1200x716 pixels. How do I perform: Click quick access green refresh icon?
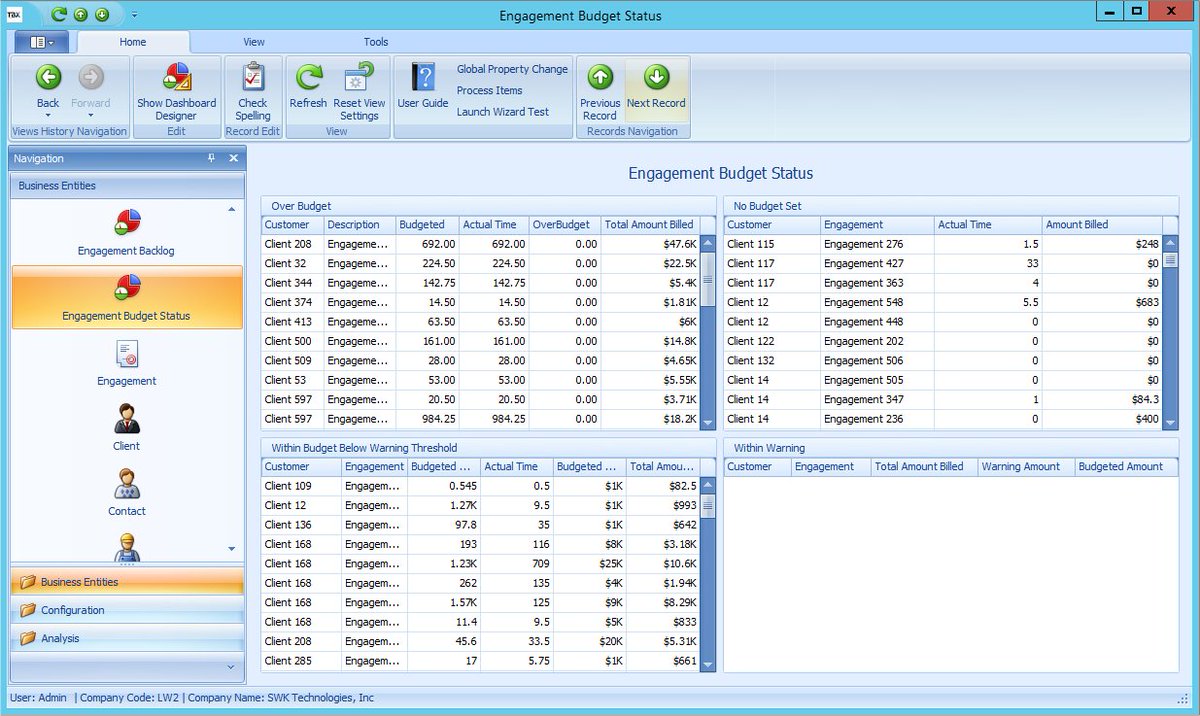(x=59, y=15)
